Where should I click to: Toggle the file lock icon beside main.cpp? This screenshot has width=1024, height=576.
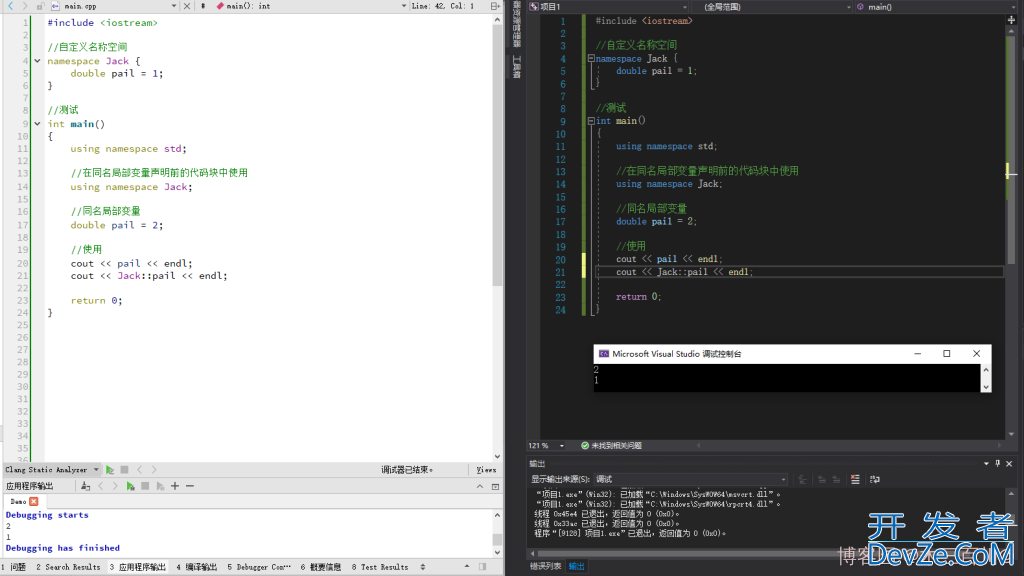pyautogui.click(x=40, y=6)
